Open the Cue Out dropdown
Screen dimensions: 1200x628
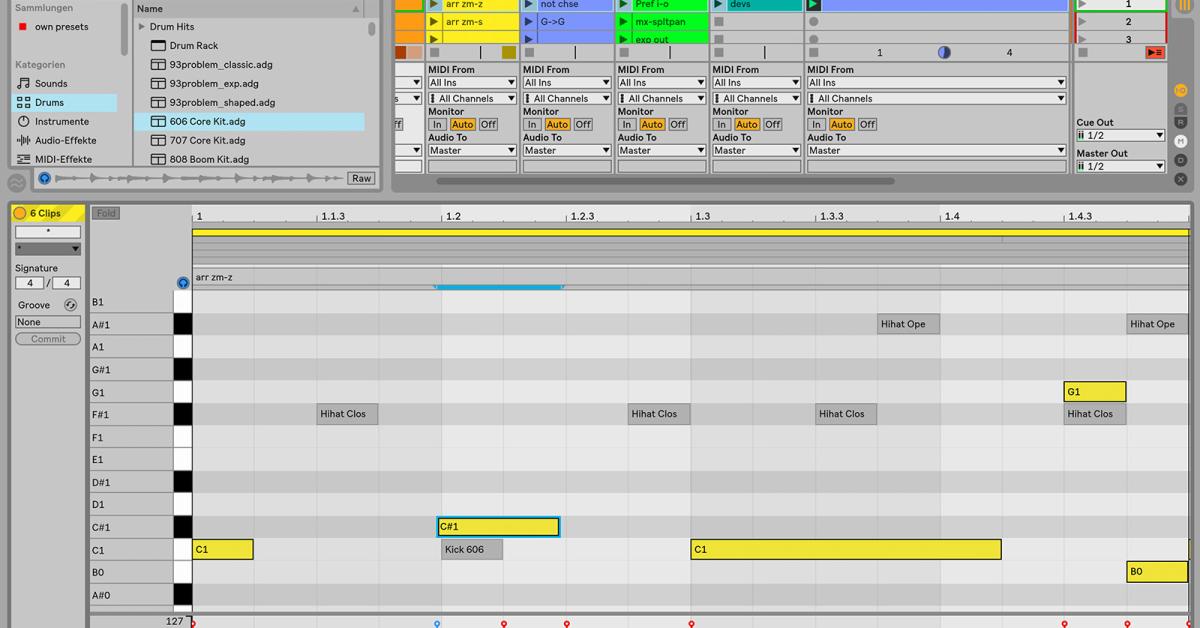click(x=1121, y=135)
